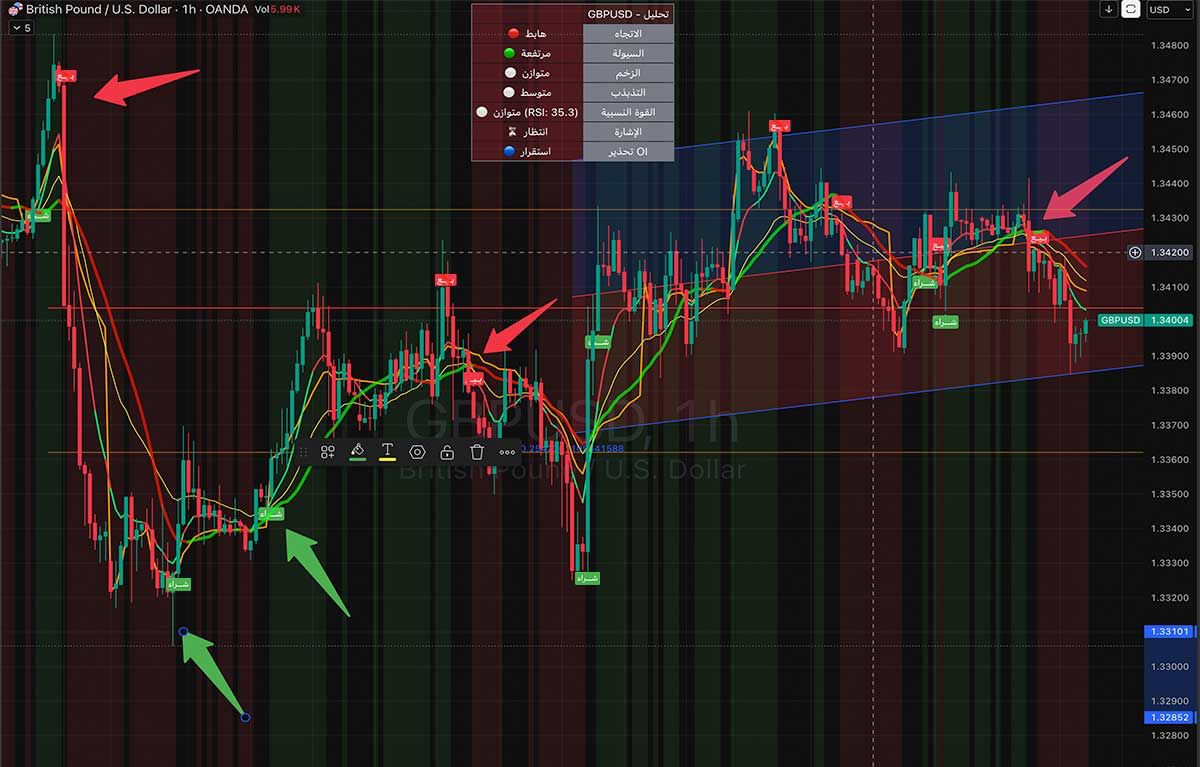
Task: Click the yellow swatch under text tool
Action: coord(387,460)
